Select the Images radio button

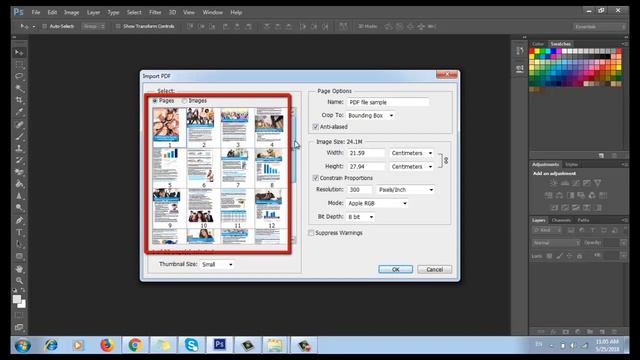point(184,100)
